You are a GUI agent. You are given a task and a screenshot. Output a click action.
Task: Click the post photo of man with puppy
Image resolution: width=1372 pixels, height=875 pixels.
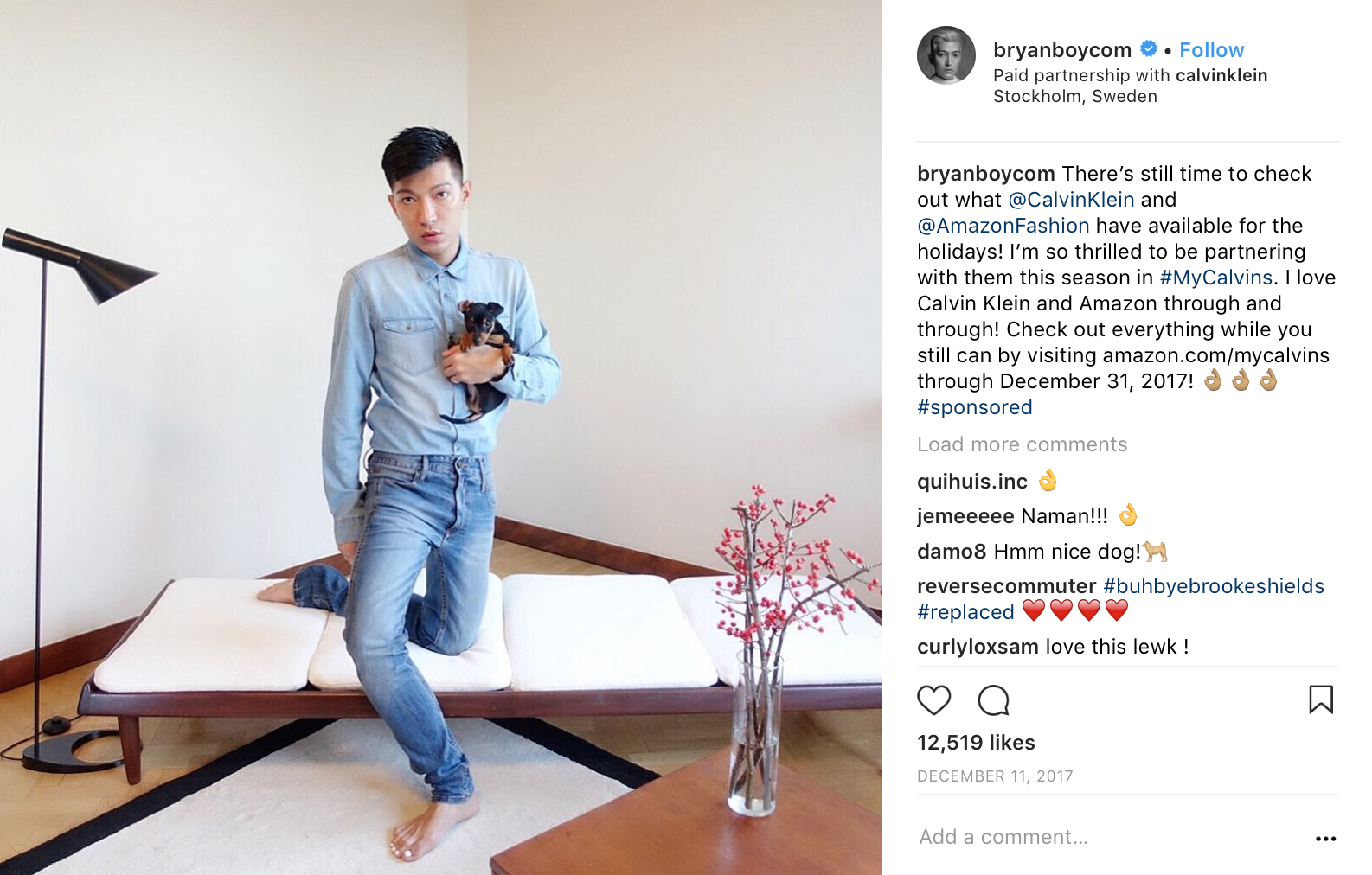pos(440,437)
